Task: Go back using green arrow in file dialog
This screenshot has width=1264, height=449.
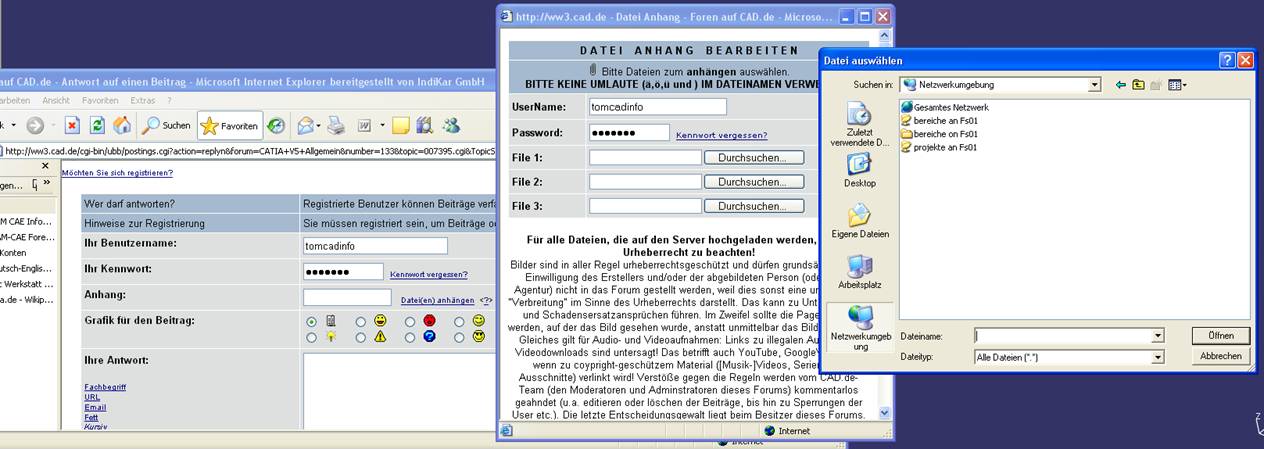Action: (1121, 85)
